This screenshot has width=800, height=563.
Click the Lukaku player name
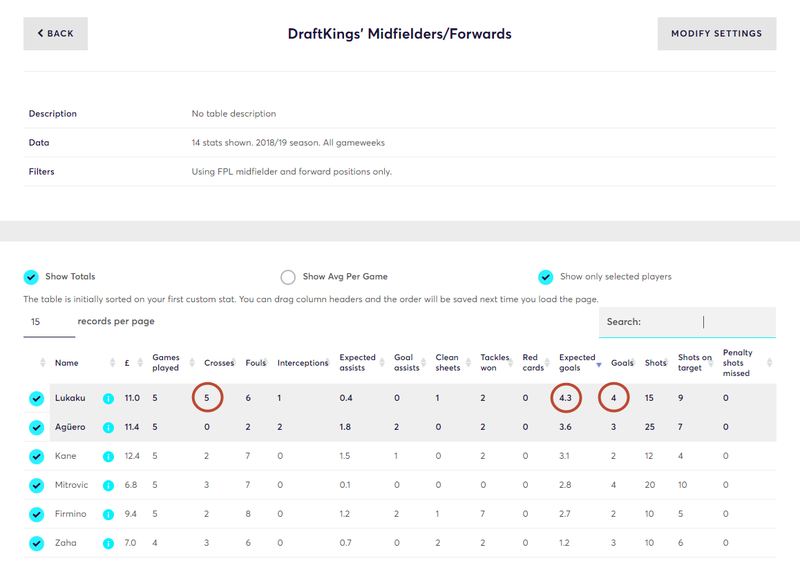tap(70, 398)
